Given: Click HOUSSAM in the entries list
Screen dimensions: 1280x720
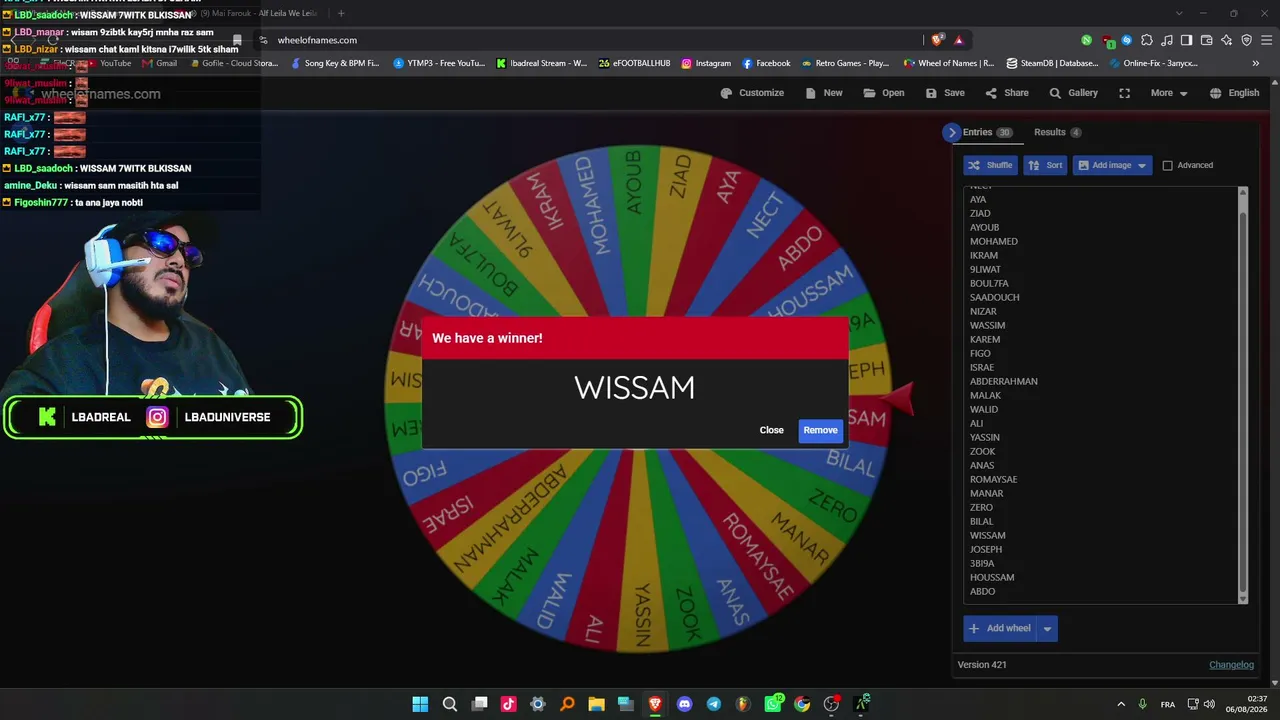Looking at the screenshot, I should (x=992, y=577).
